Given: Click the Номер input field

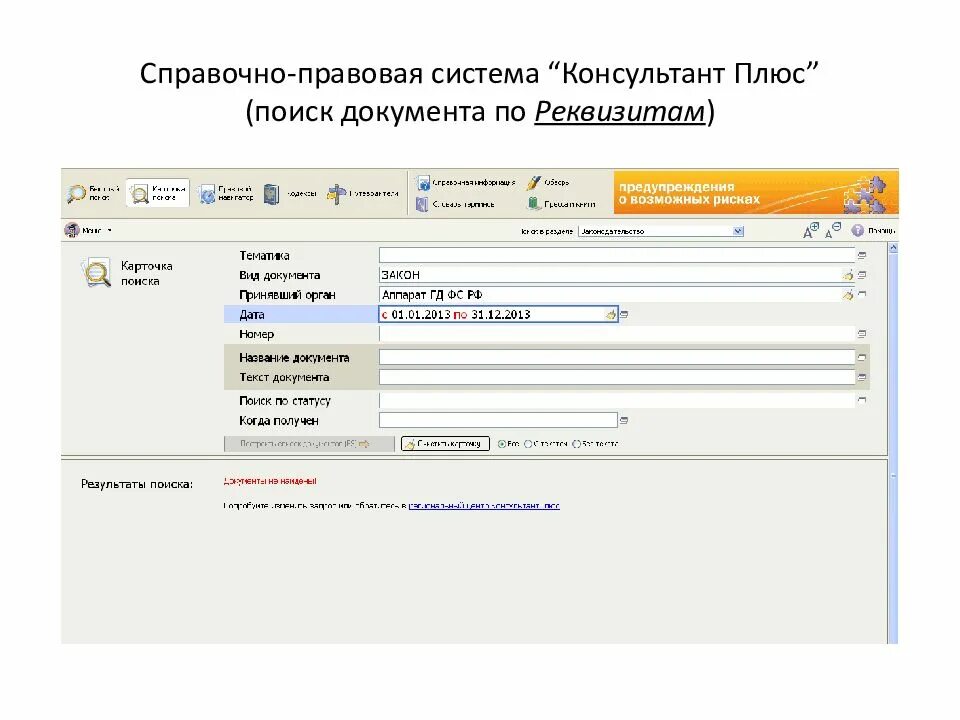Looking at the screenshot, I should point(617,334).
